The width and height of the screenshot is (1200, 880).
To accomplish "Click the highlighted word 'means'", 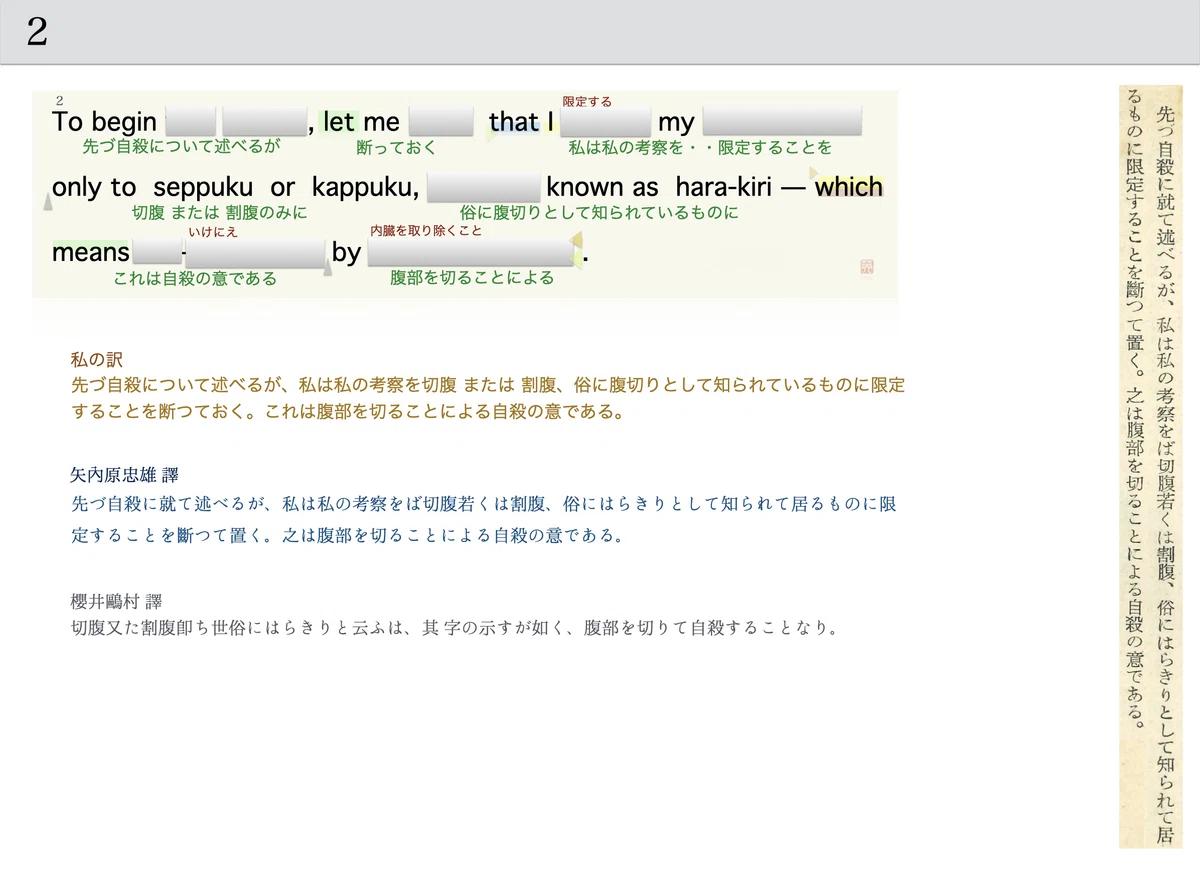I will coord(91,253).
